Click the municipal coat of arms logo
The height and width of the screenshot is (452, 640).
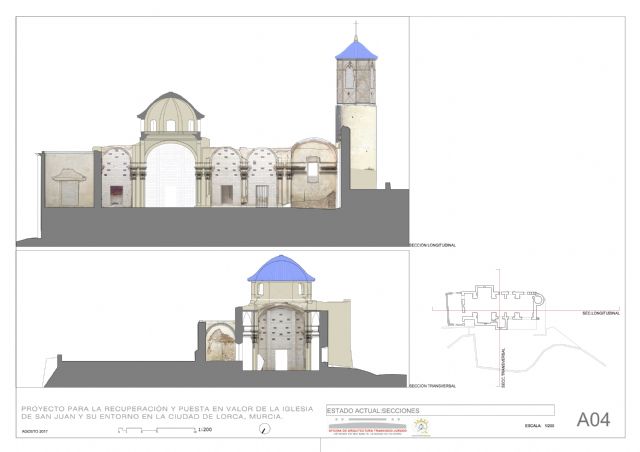pos(421,428)
